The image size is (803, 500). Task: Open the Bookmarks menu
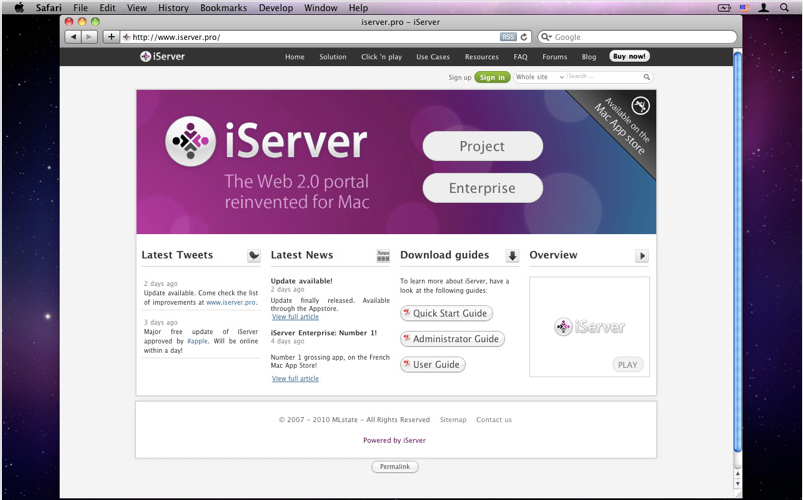tap(223, 8)
